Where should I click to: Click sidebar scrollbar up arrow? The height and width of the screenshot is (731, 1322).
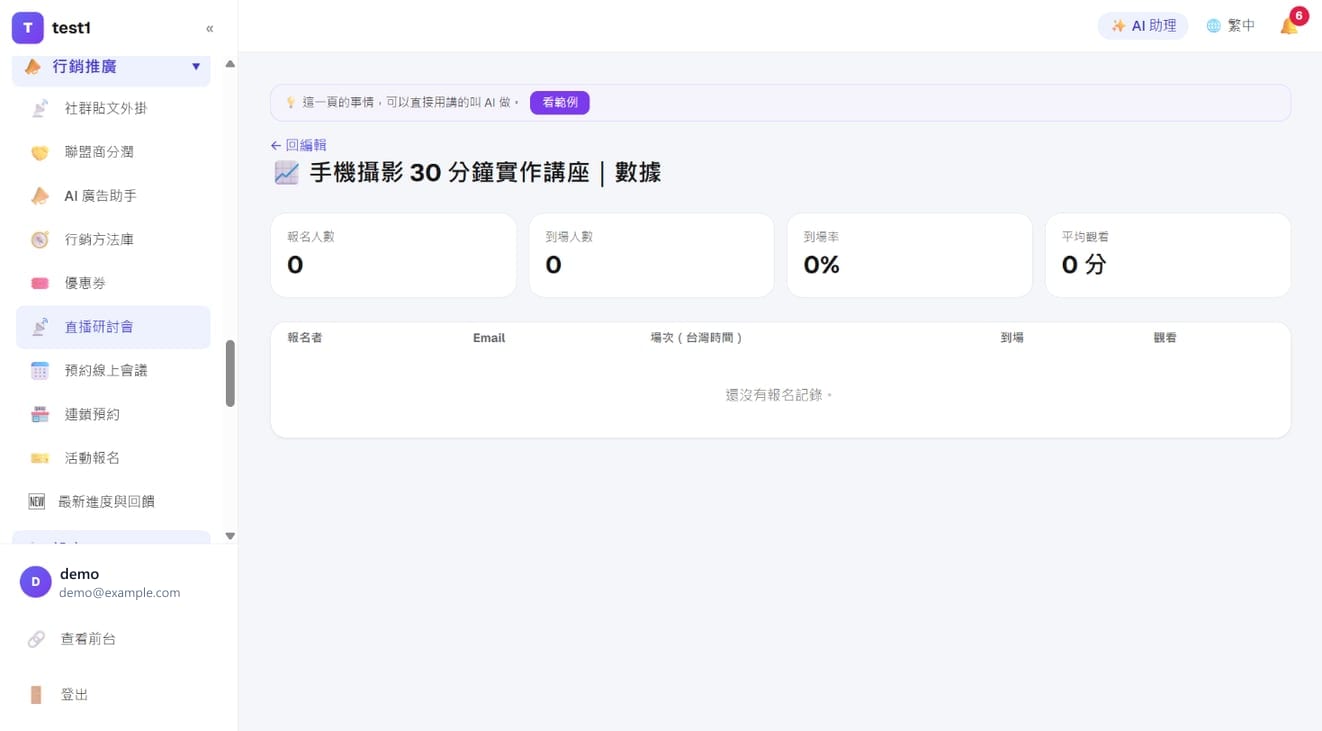(x=230, y=64)
